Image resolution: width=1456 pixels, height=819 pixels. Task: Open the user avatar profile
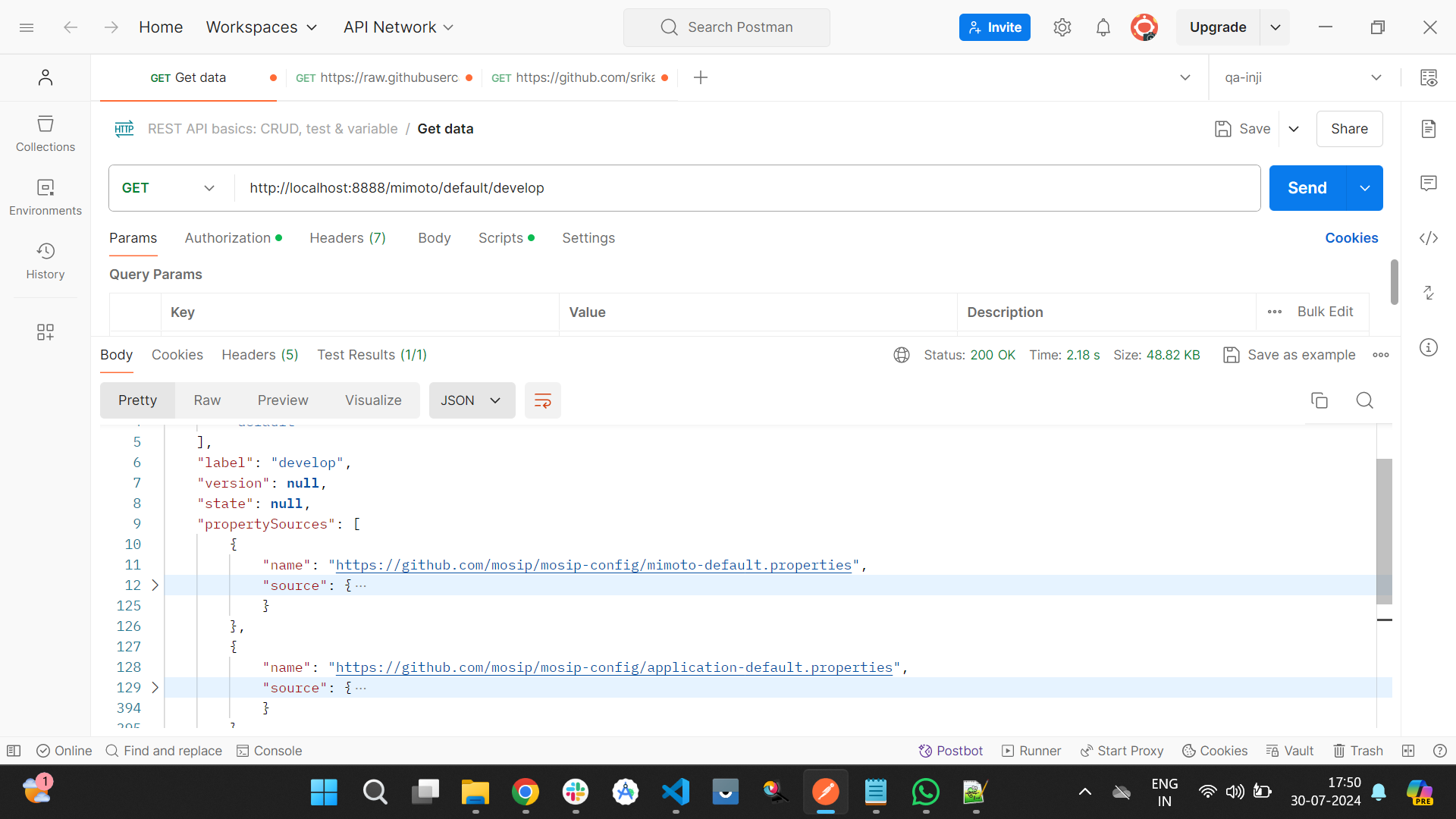click(x=1144, y=27)
